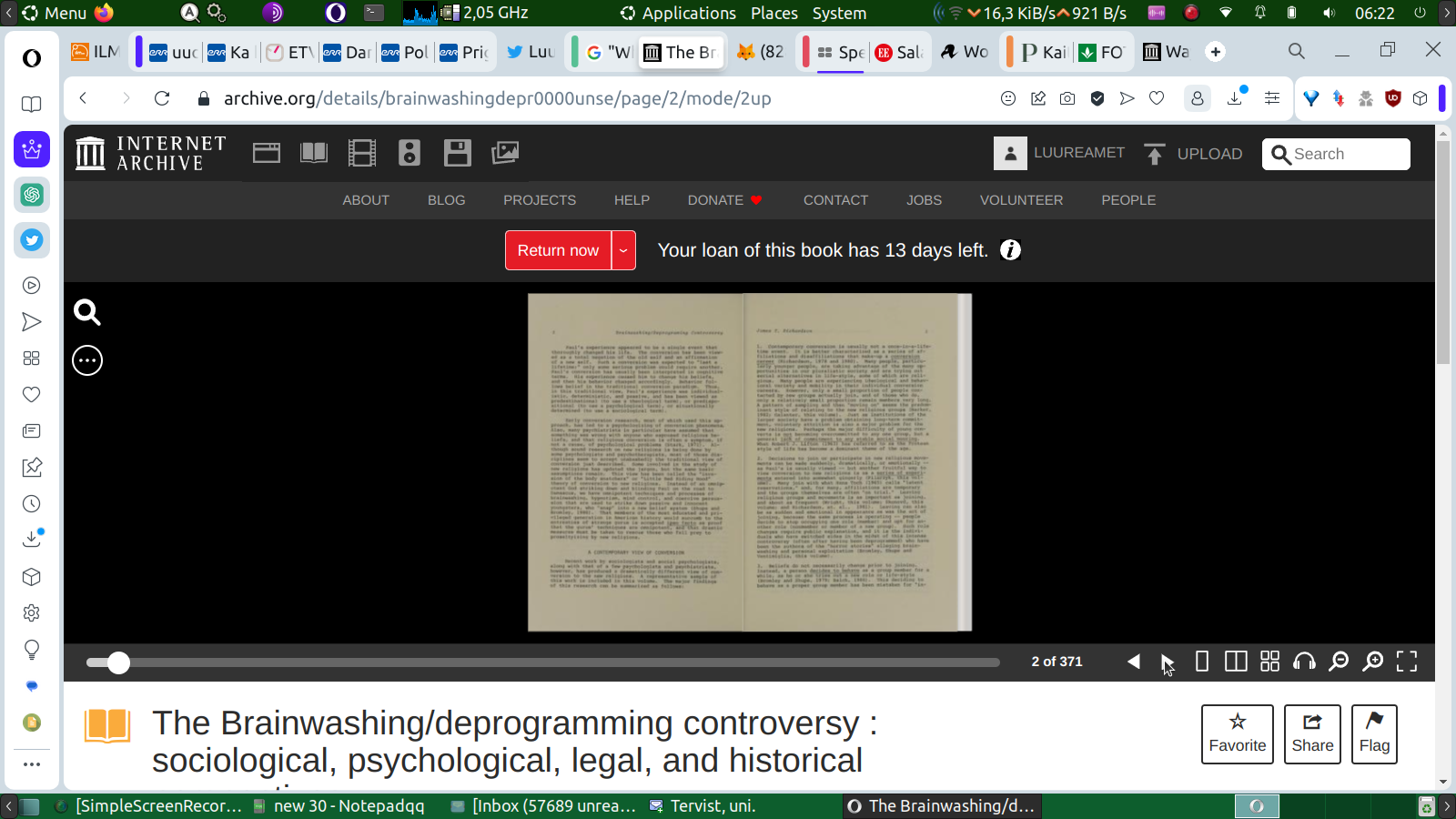The width and height of the screenshot is (1456, 819).
Task: Flip to the next page arrow
Action: click(1167, 662)
